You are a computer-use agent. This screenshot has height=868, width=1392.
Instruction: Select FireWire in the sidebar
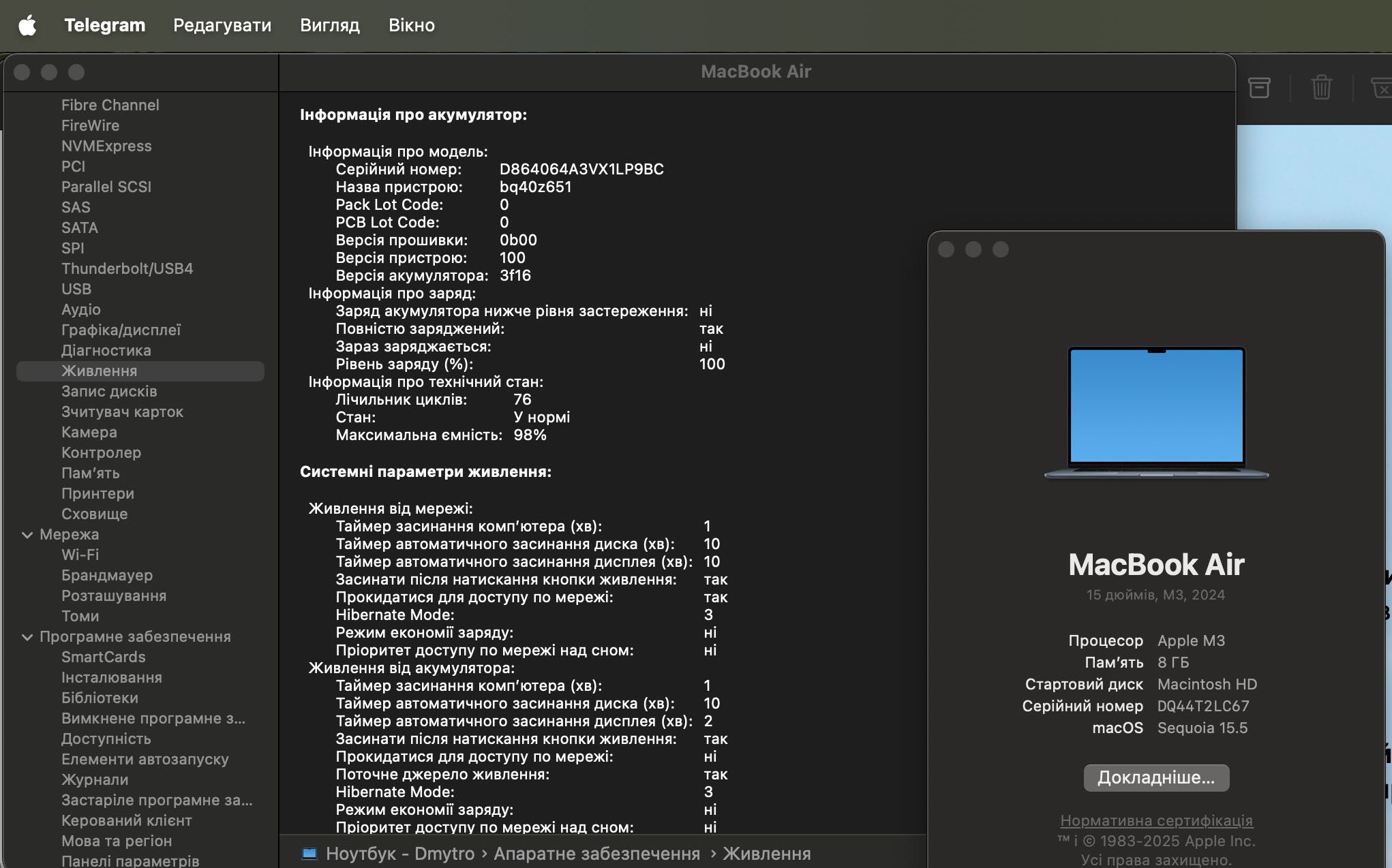[x=90, y=125]
